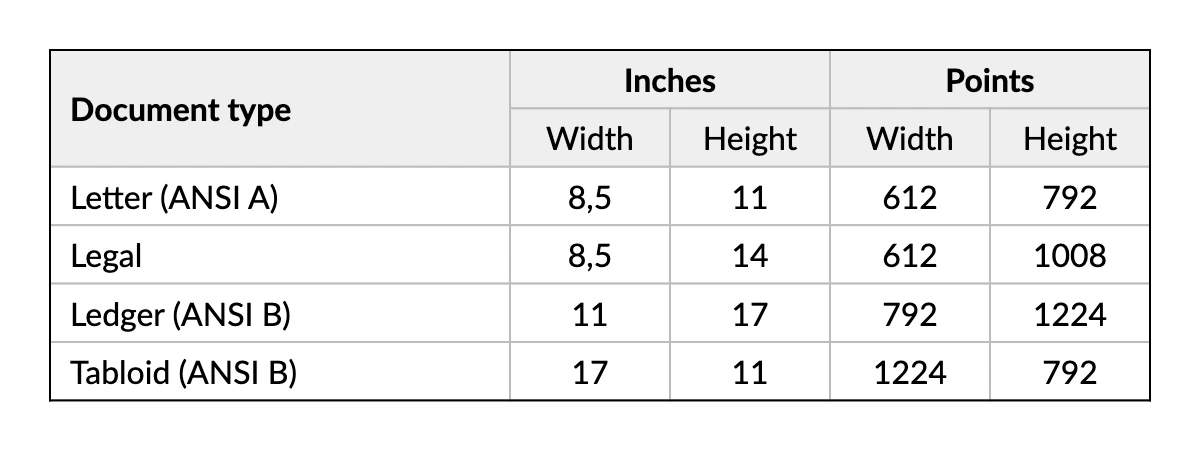Click the Ledger height cell showing 1224
1200x450 pixels.
click(1069, 315)
